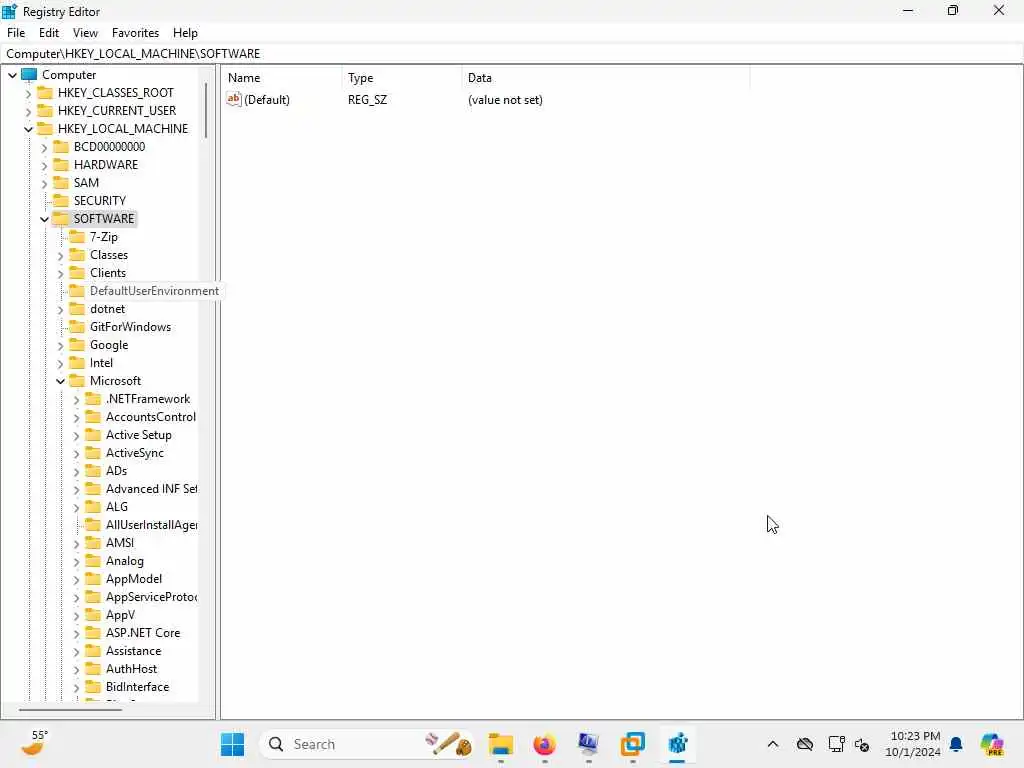The height and width of the screenshot is (768, 1024).
Task: Sort by the Name column header
Action: 281,78
